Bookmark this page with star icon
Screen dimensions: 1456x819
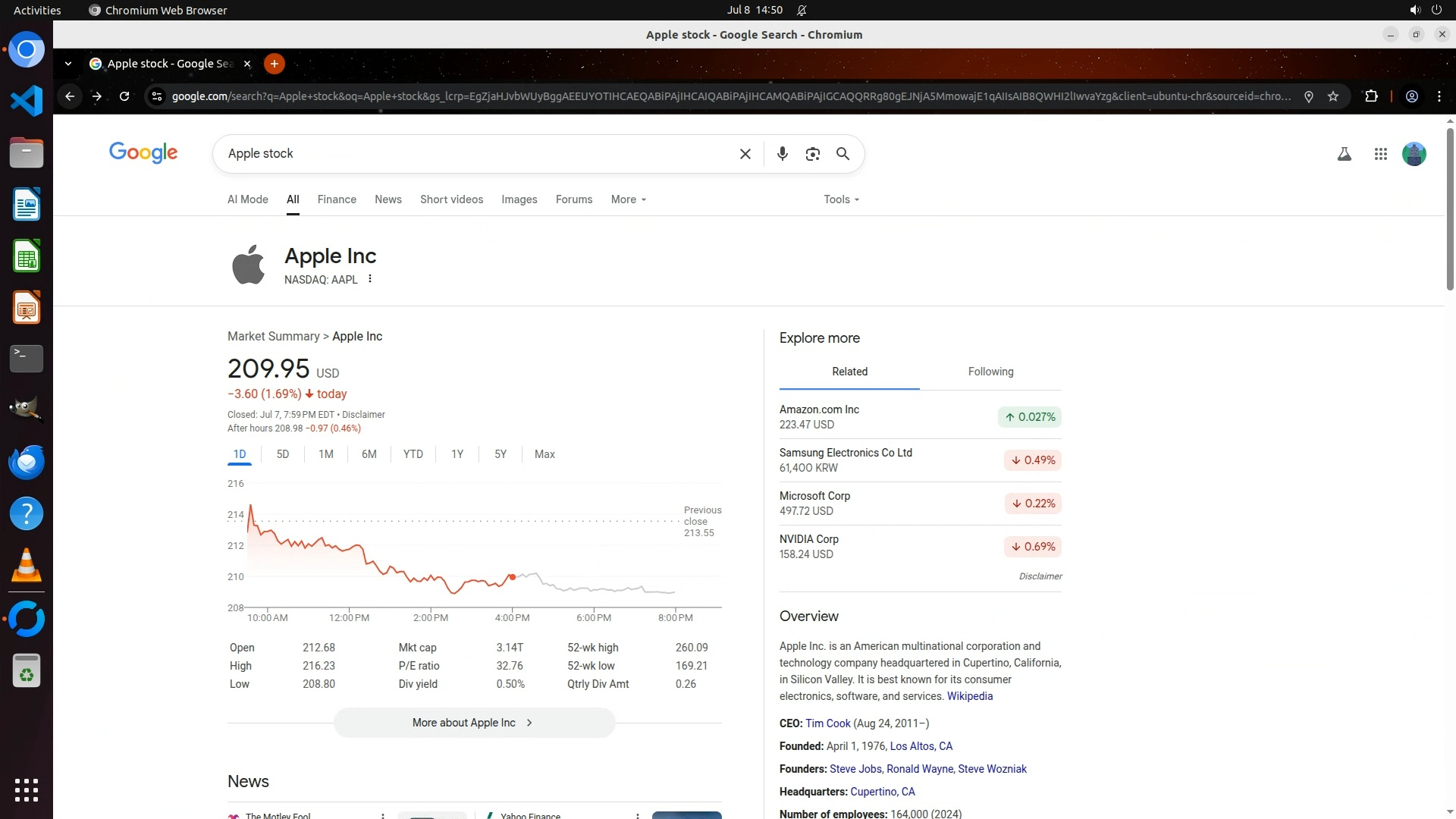pyautogui.click(x=1333, y=96)
